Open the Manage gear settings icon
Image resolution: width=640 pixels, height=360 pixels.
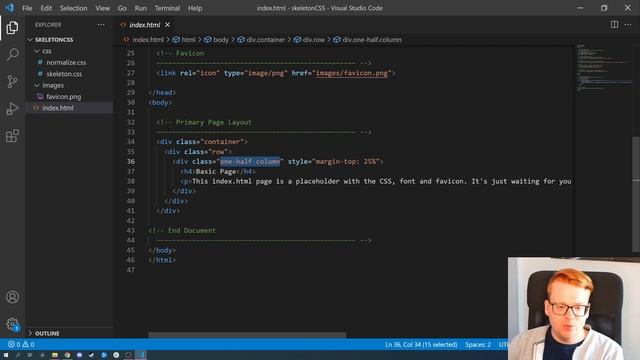[x=12, y=324]
